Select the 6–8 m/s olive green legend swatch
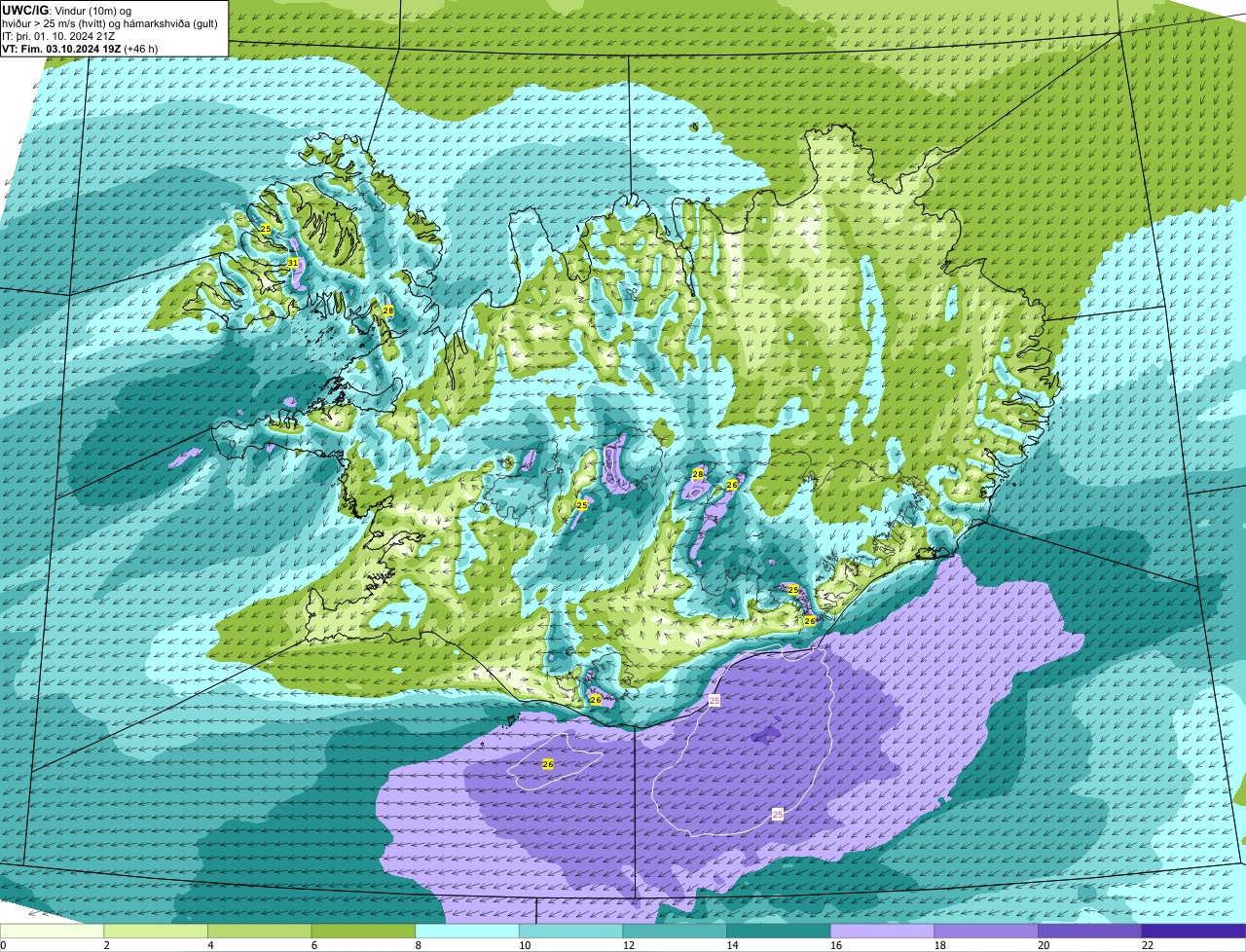 363,932
